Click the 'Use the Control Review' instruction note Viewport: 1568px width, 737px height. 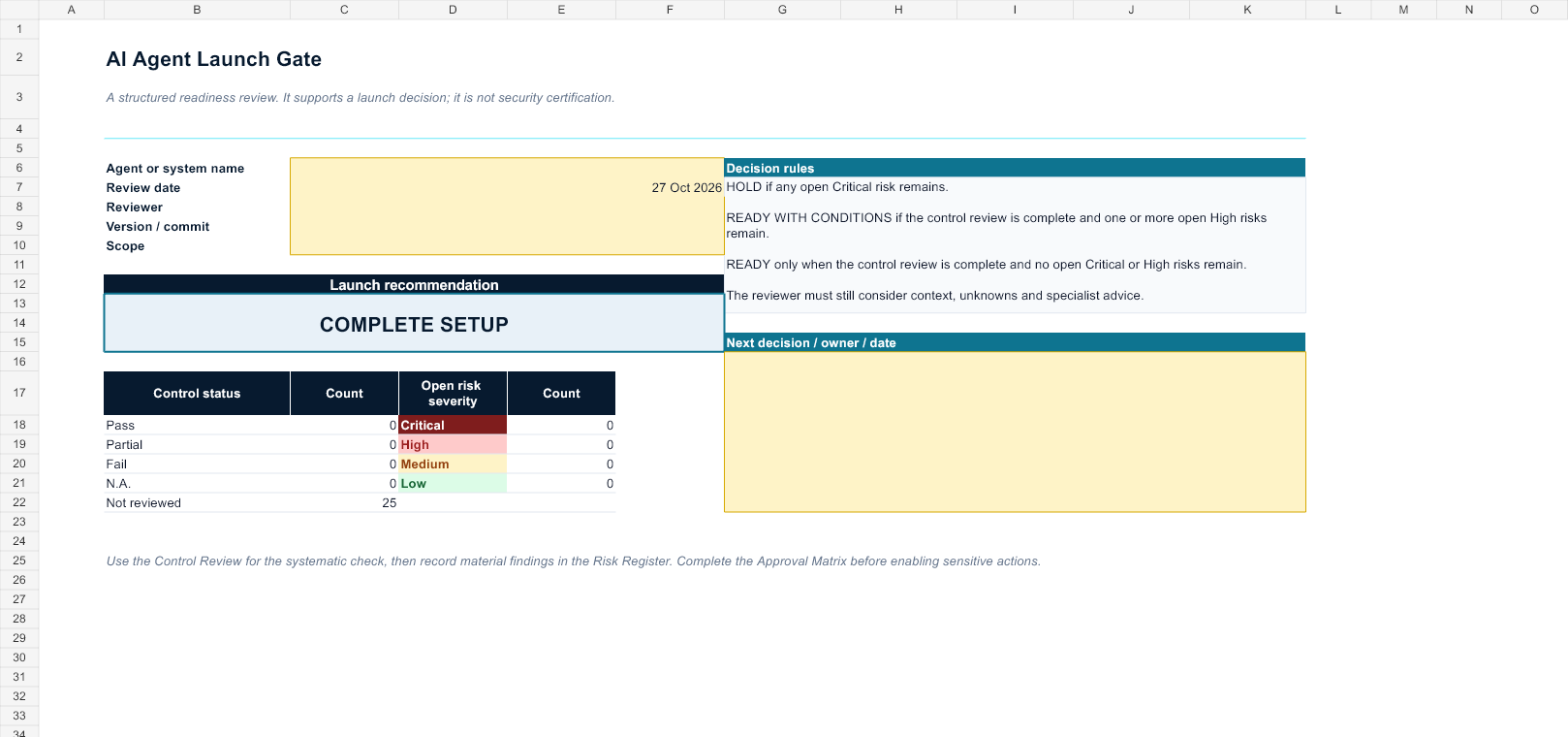(x=574, y=561)
